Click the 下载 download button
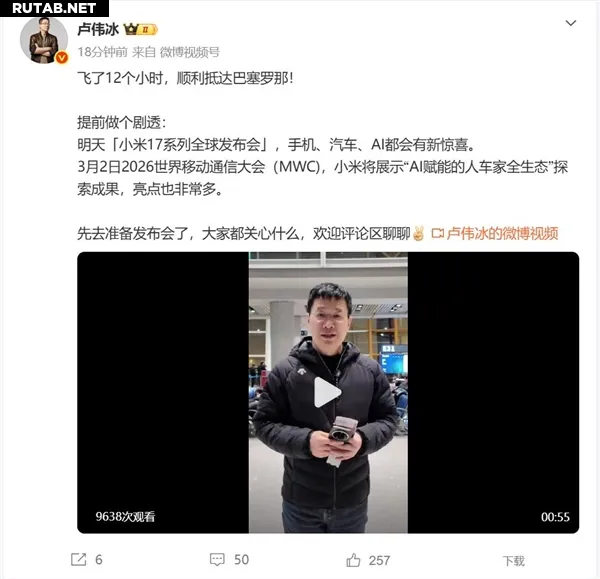The image size is (600, 579). tap(514, 561)
